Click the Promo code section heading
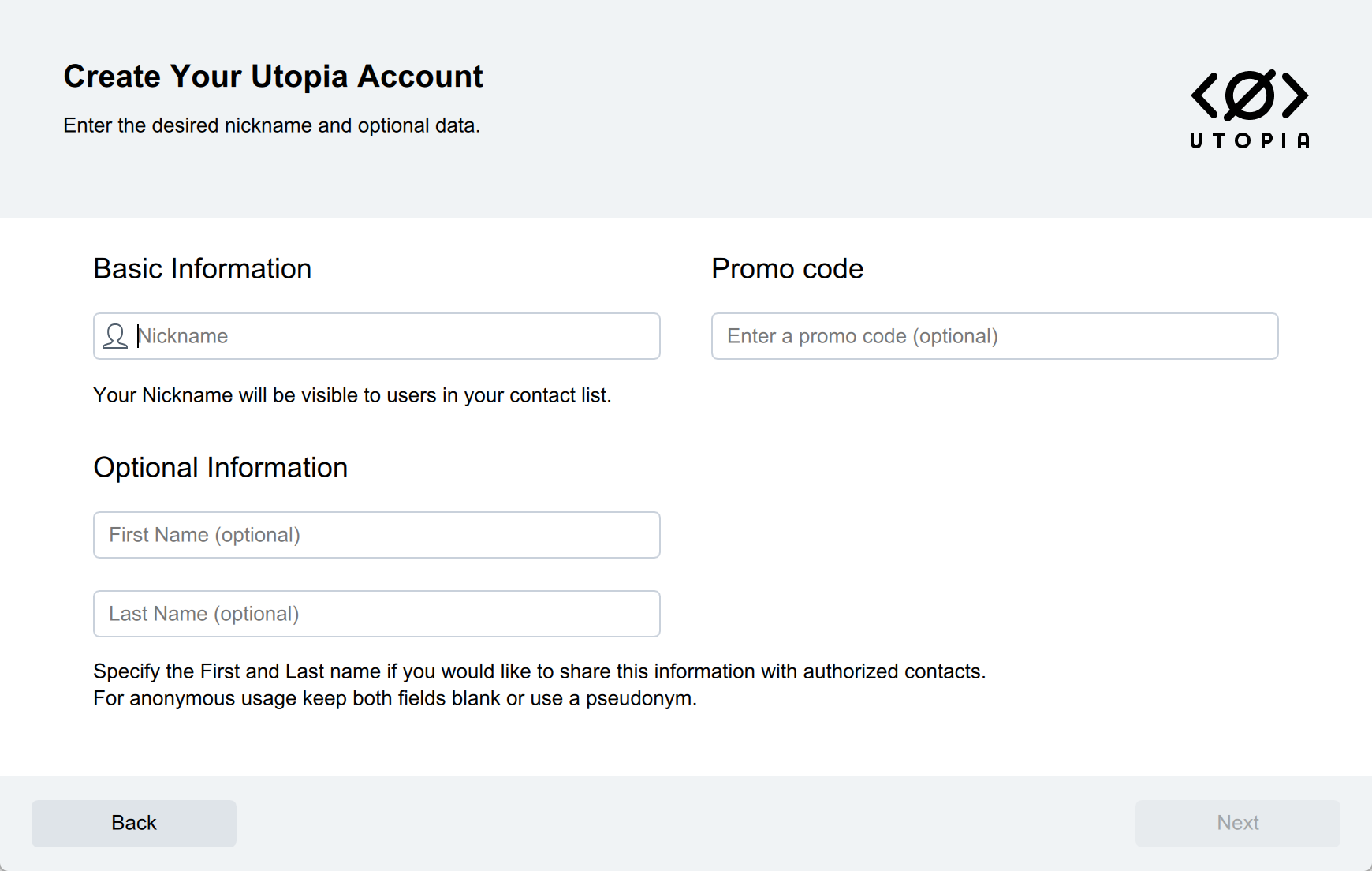1372x871 pixels. click(787, 269)
